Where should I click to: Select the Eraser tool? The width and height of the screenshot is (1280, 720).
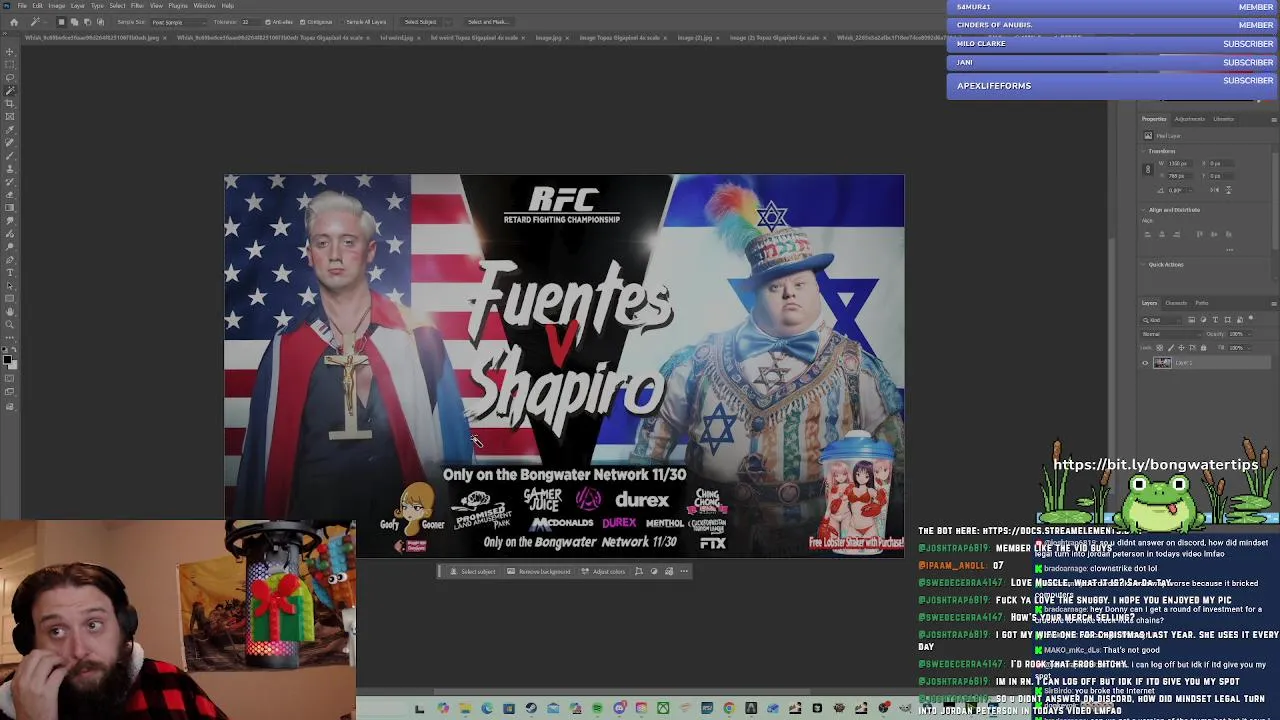10,194
